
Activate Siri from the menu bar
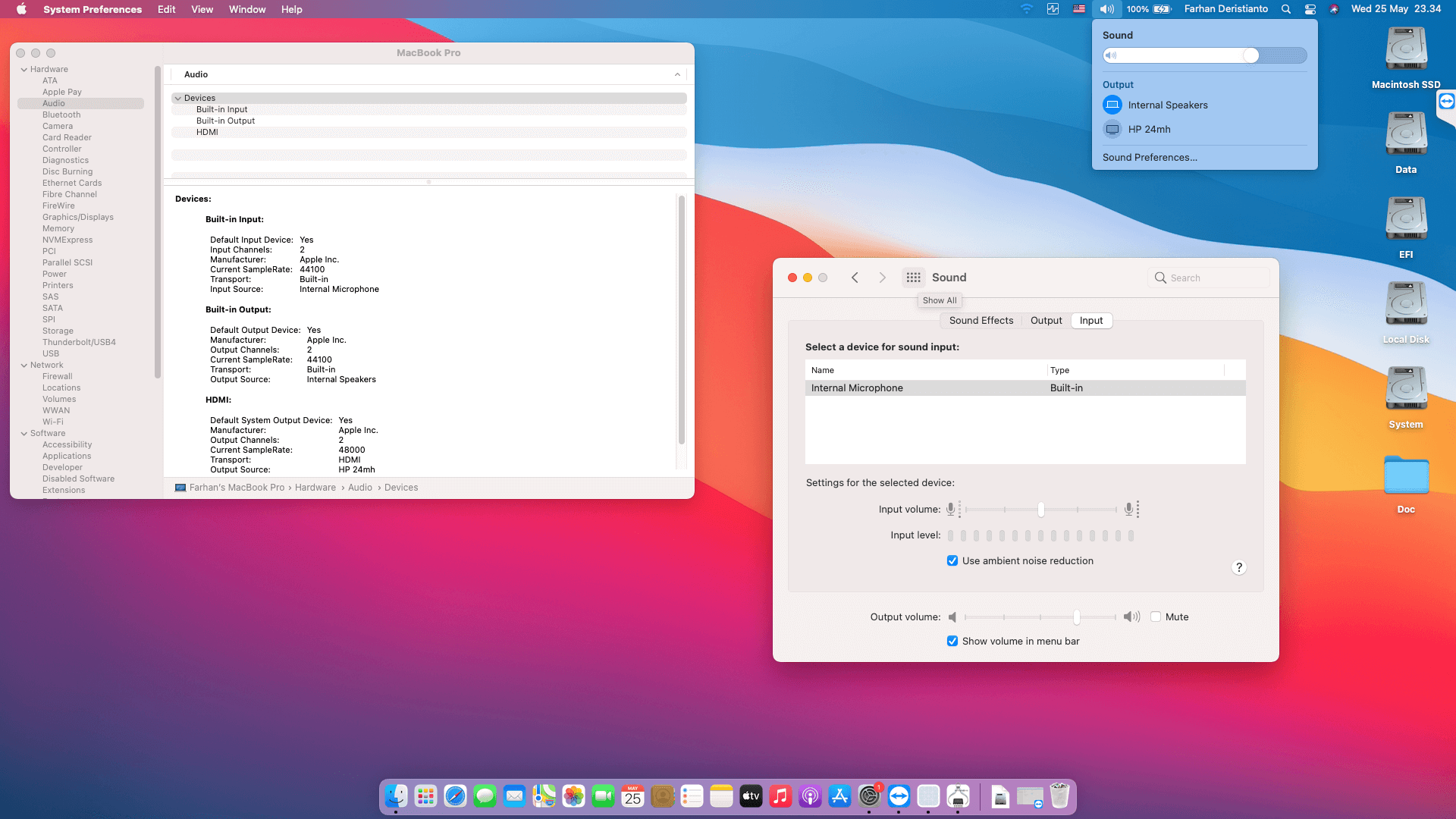(x=1334, y=9)
